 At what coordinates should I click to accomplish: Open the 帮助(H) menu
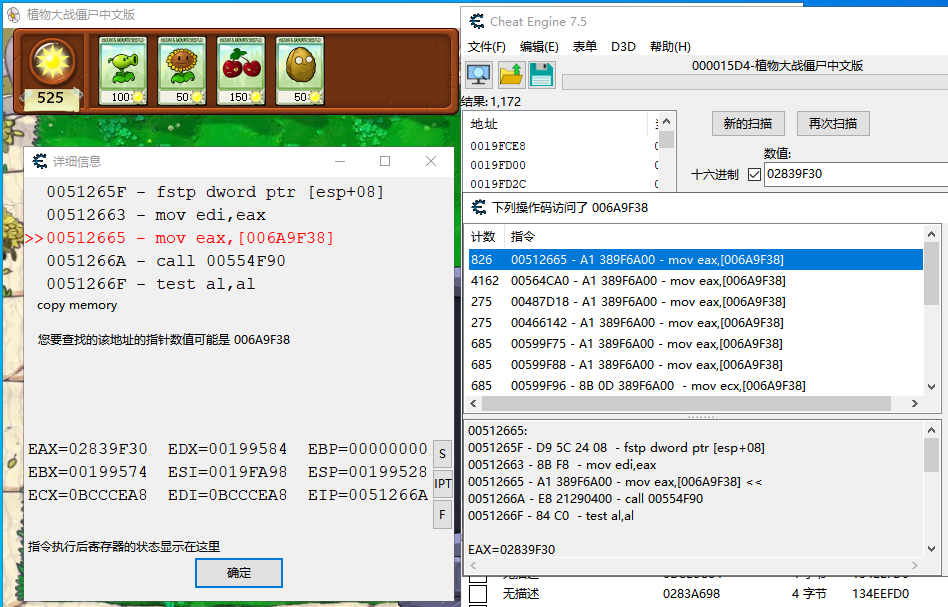pyautogui.click(x=670, y=47)
